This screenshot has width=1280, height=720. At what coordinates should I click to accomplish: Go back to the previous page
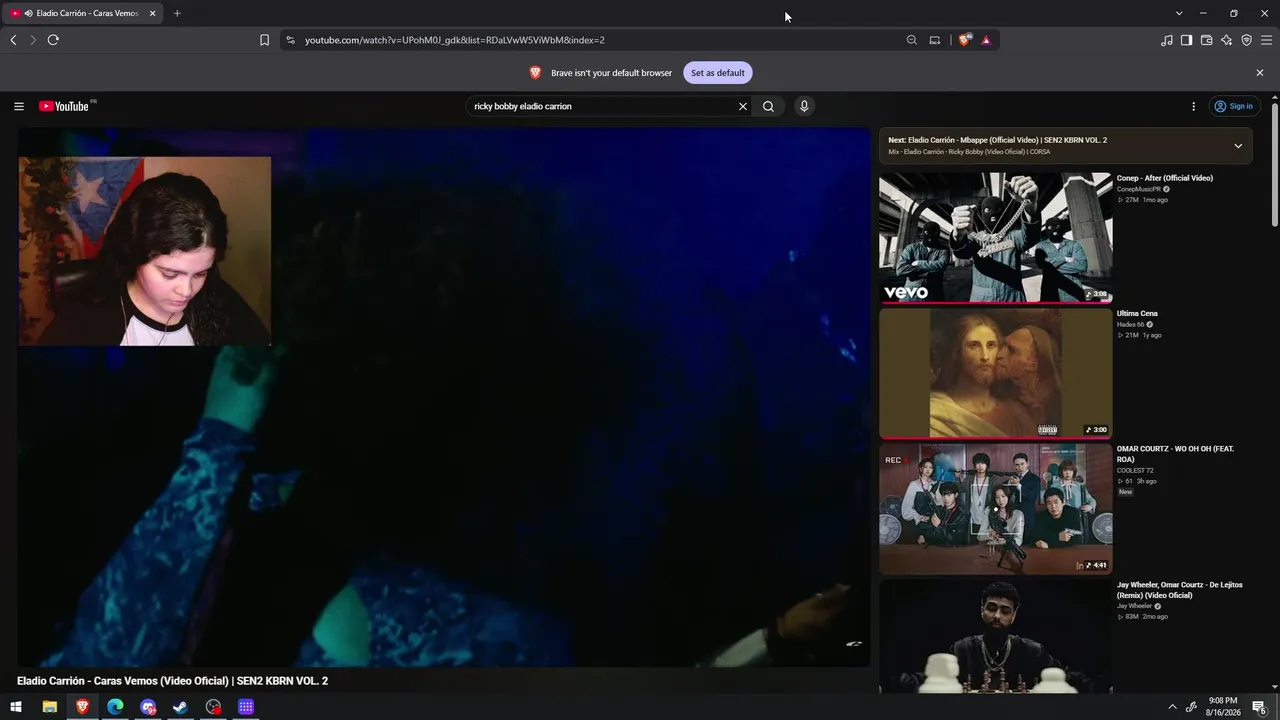tap(13, 40)
